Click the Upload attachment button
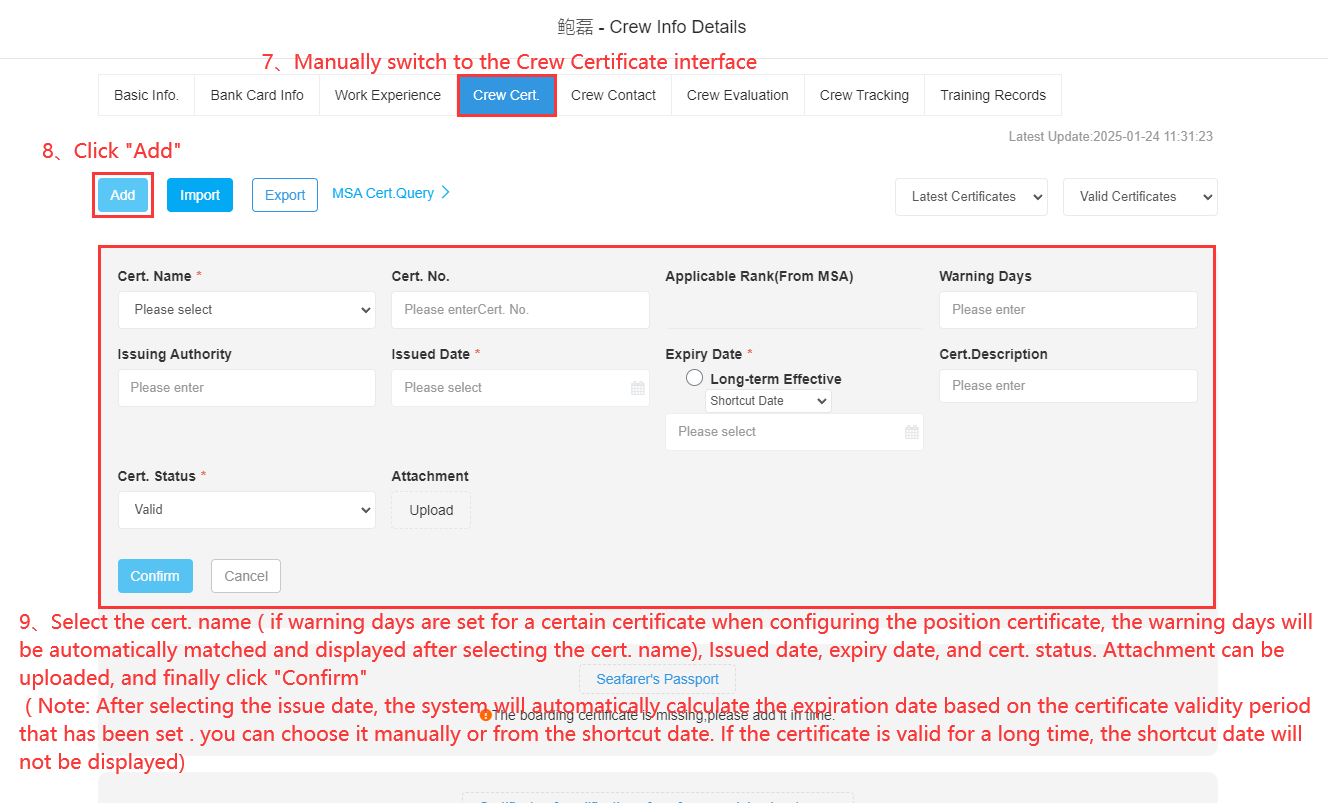The image size is (1328, 803). point(431,510)
